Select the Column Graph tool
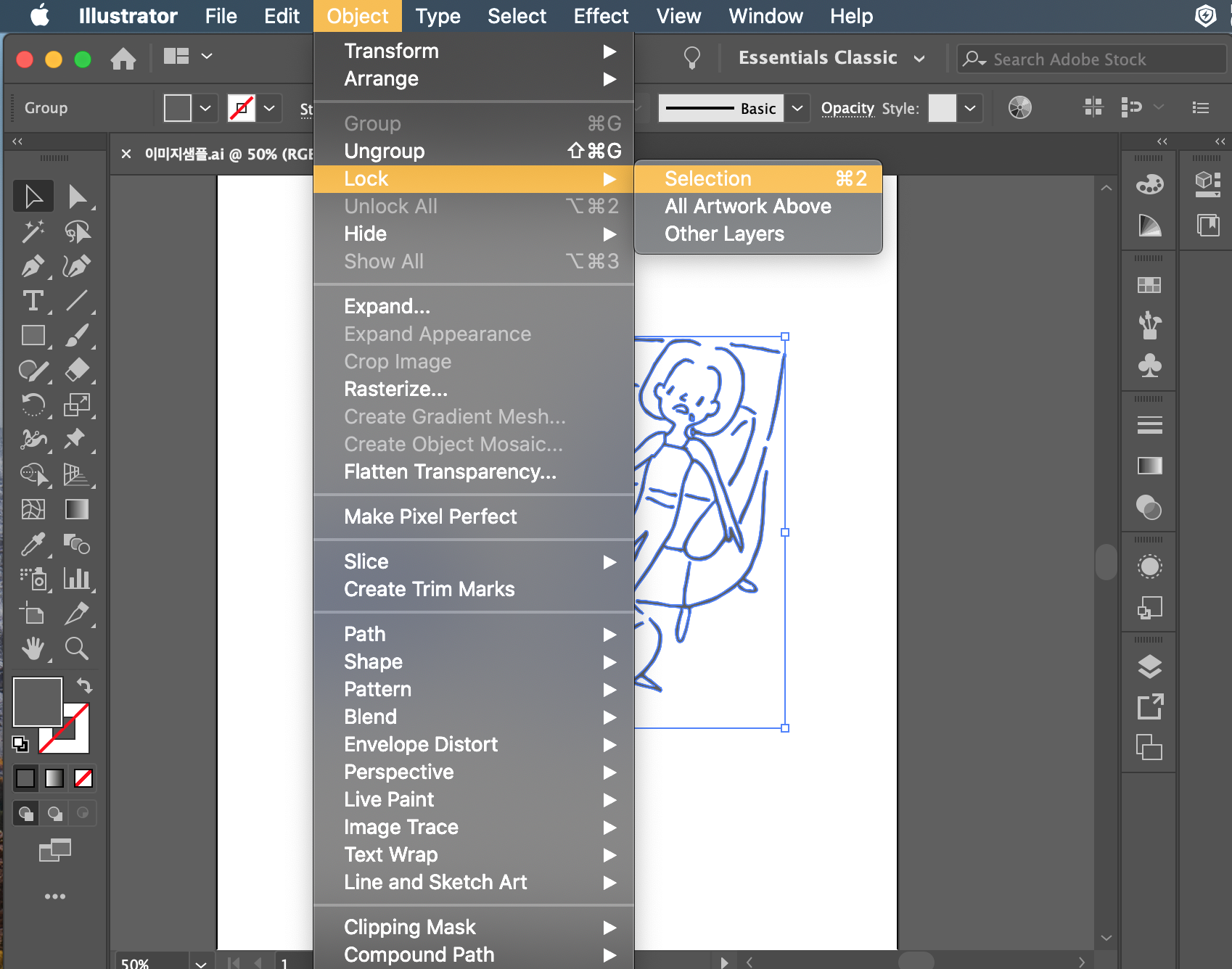This screenshot has width=1232, height=969. [77, 578]
